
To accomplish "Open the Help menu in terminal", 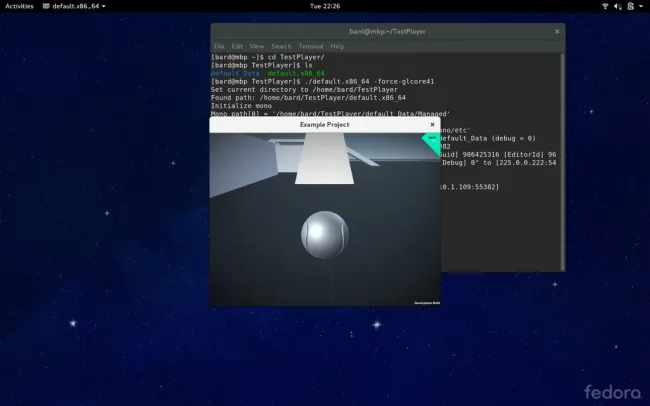I will point(337,46).
